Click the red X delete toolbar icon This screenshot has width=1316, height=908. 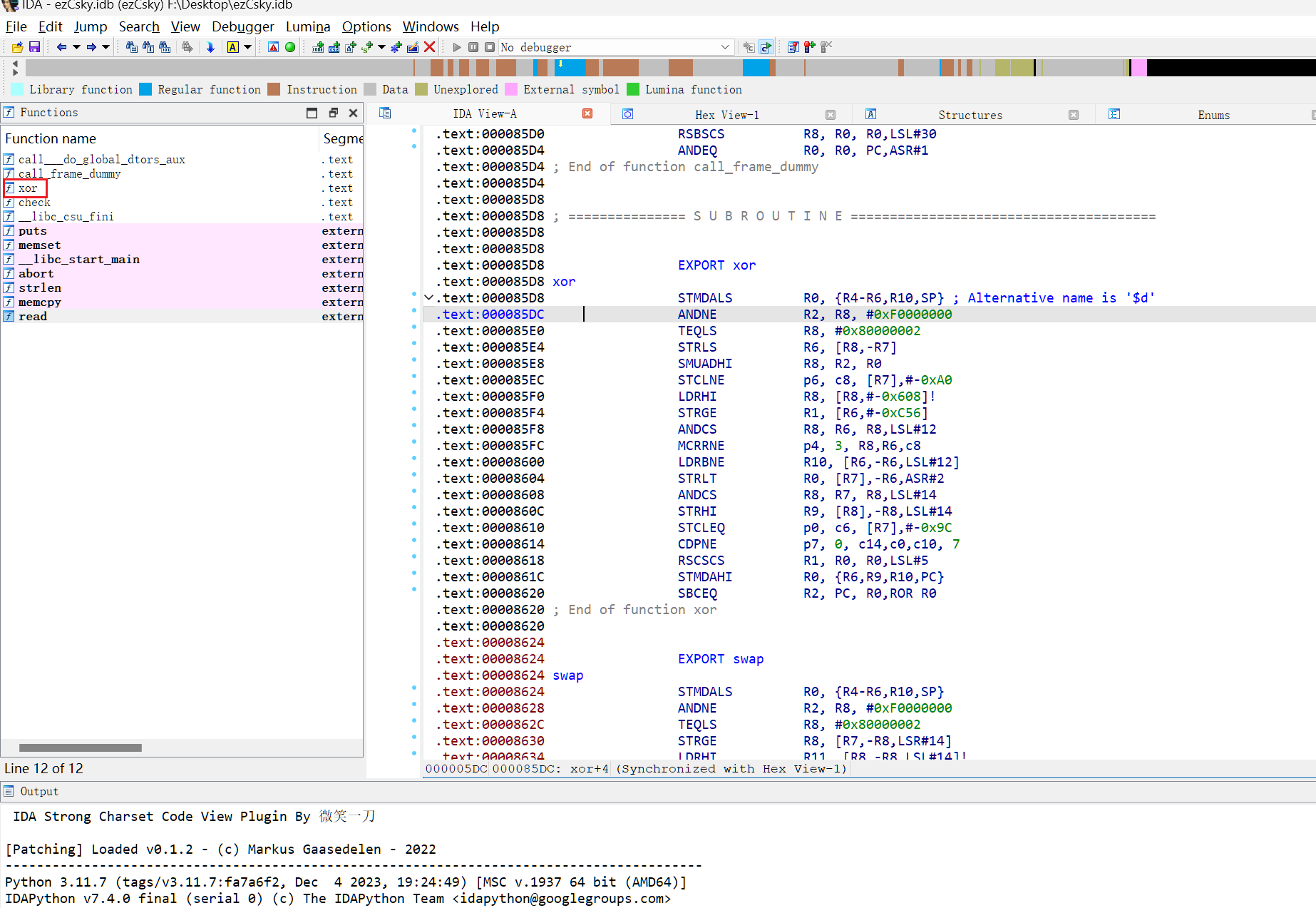tap(429, 47)
